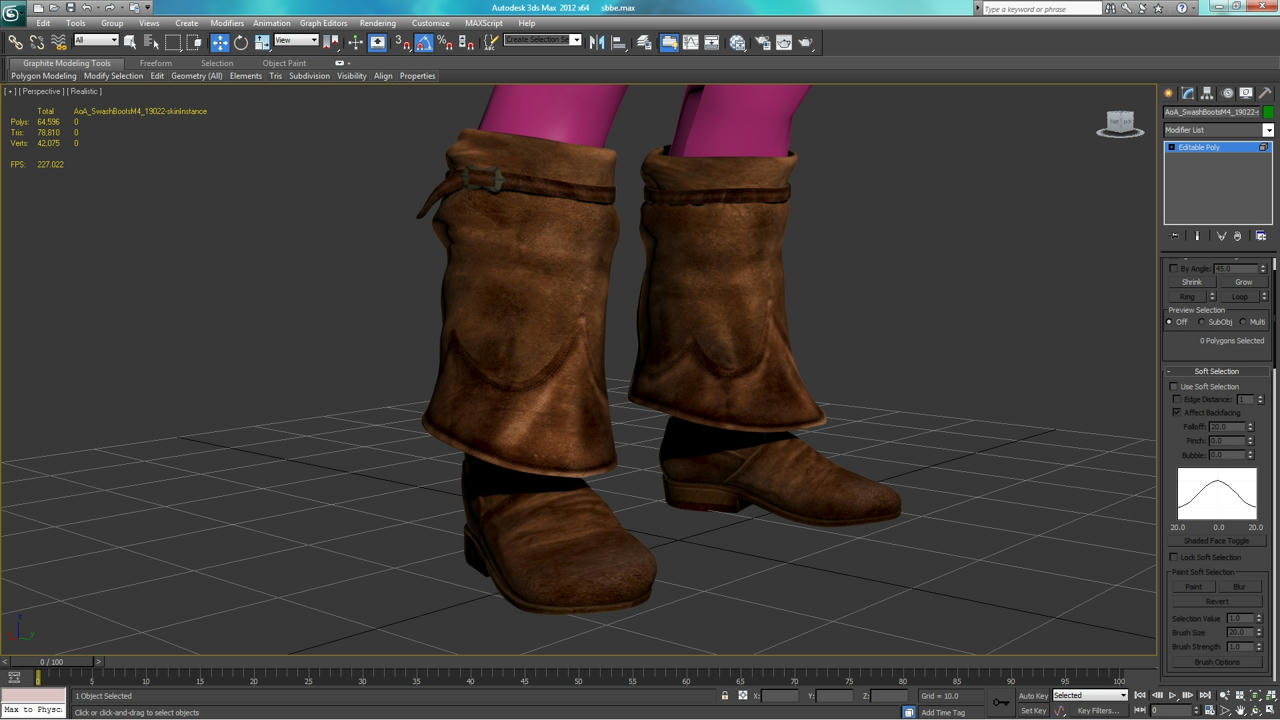Toggle Percent Snap icon
Viewport: 1280px width, 720px height.
tap(445, 42)
